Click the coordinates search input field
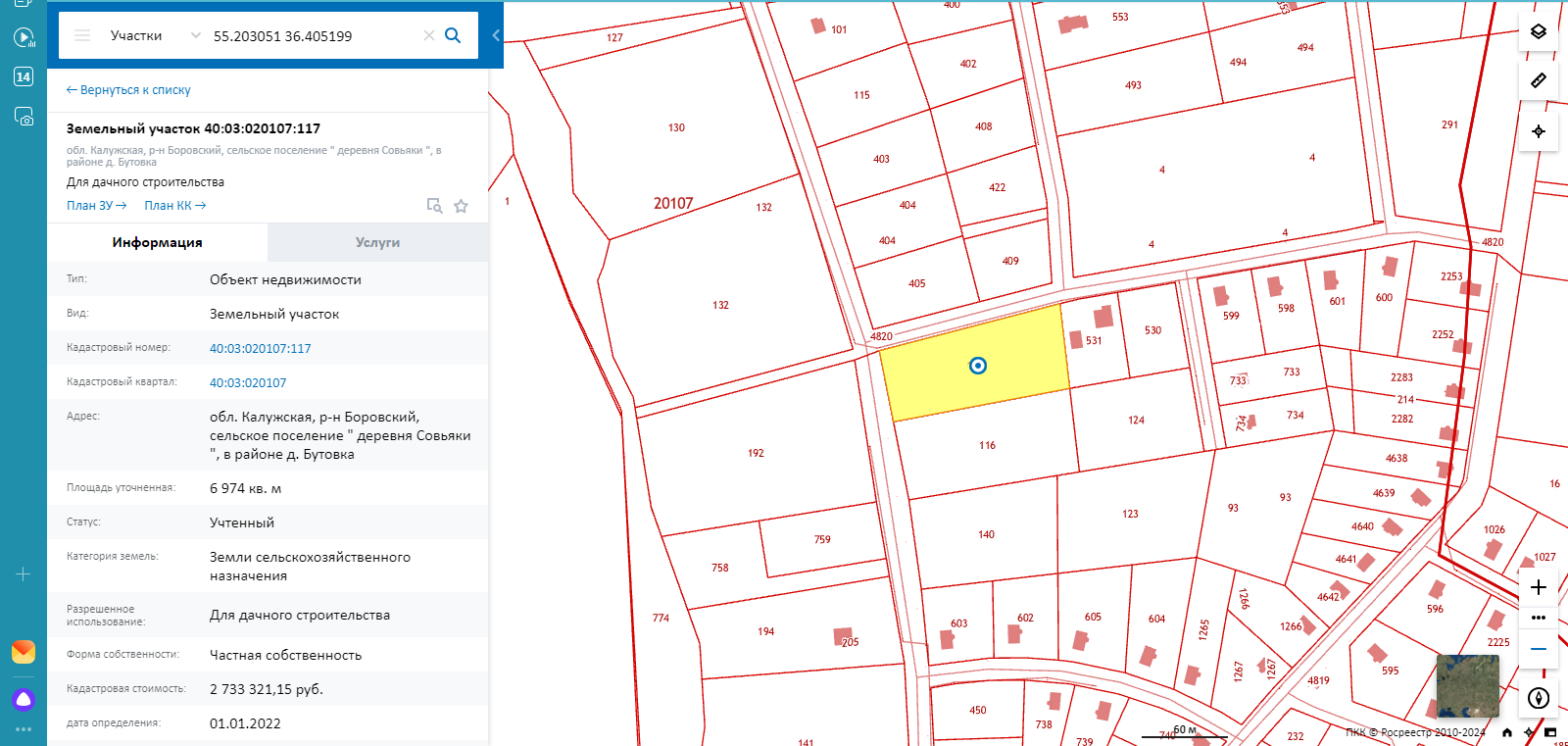 (314, 35)
